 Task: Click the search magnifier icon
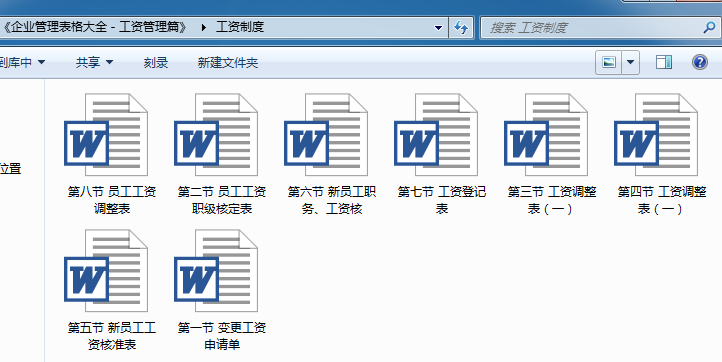(709, 28)
